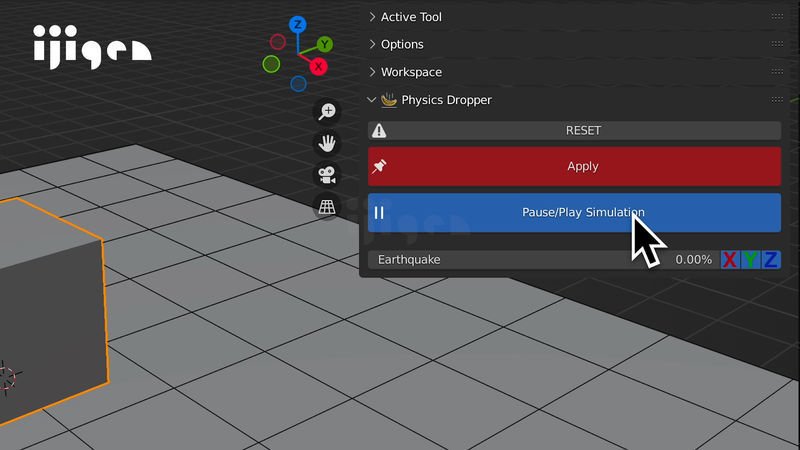Screen dimensions: 800x450
Task: Click the hand pan view icon
Action: [327, 143]
